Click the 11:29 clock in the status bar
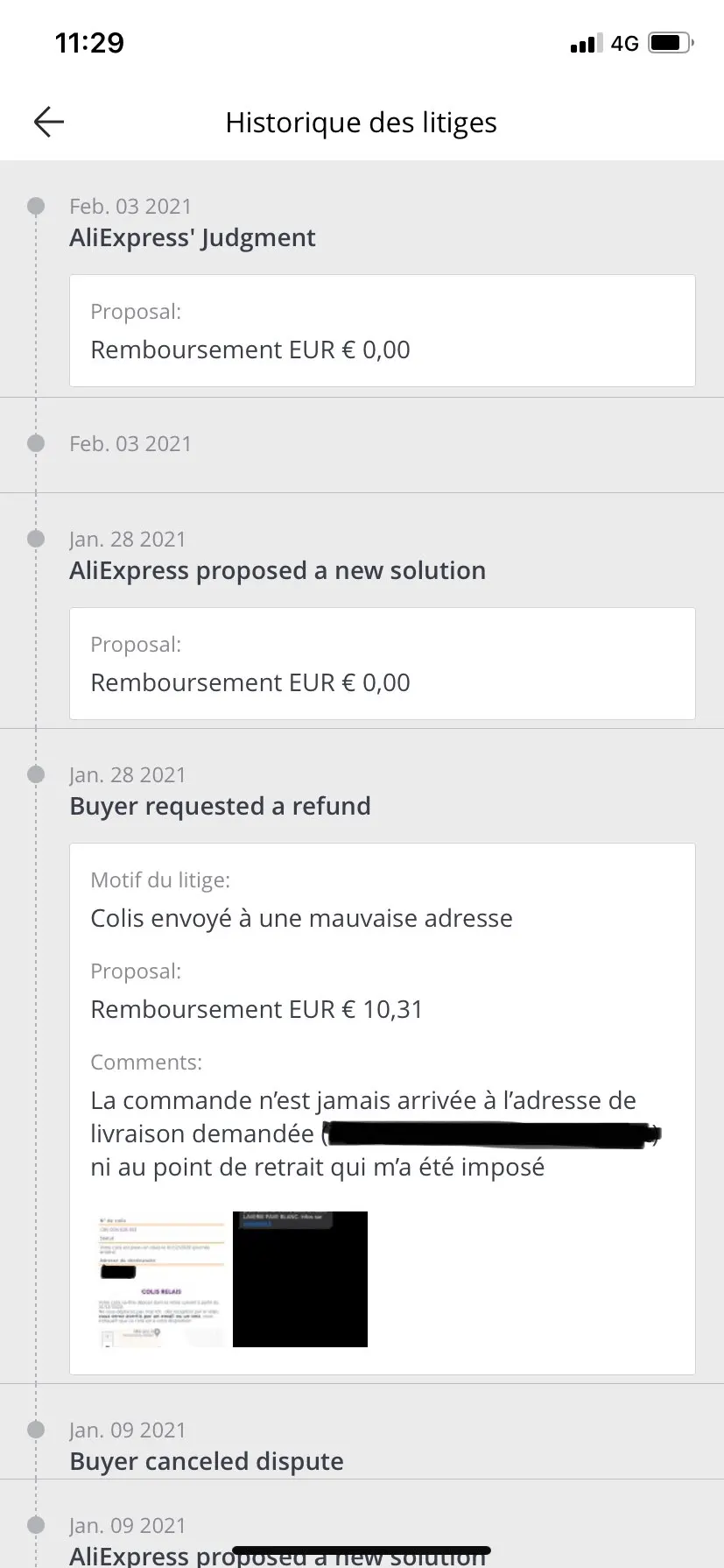Viewport: 724px width, 1568px height. pyautogui.click(x=89, y=43)
